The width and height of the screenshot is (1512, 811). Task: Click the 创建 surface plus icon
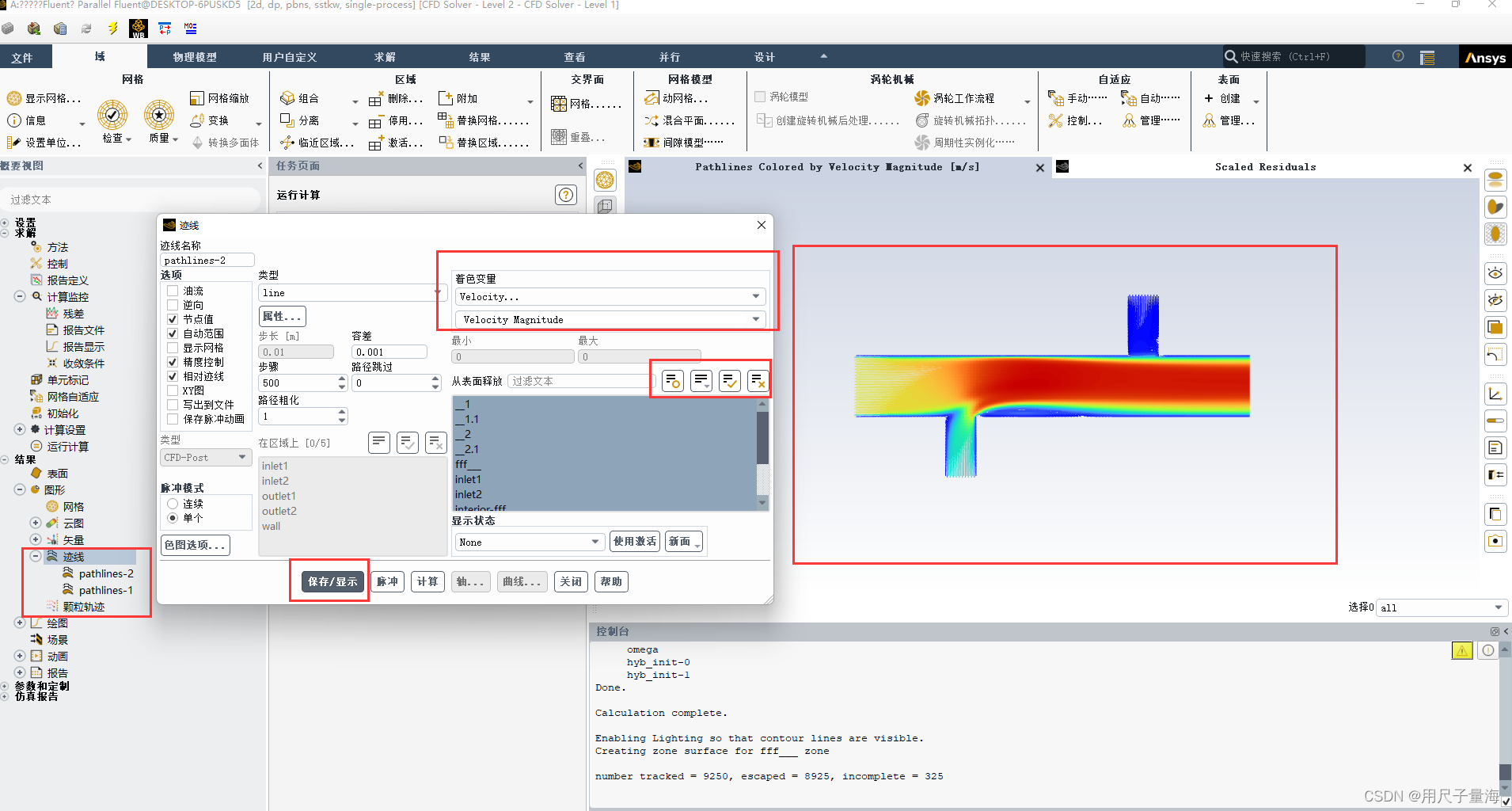1209,98
